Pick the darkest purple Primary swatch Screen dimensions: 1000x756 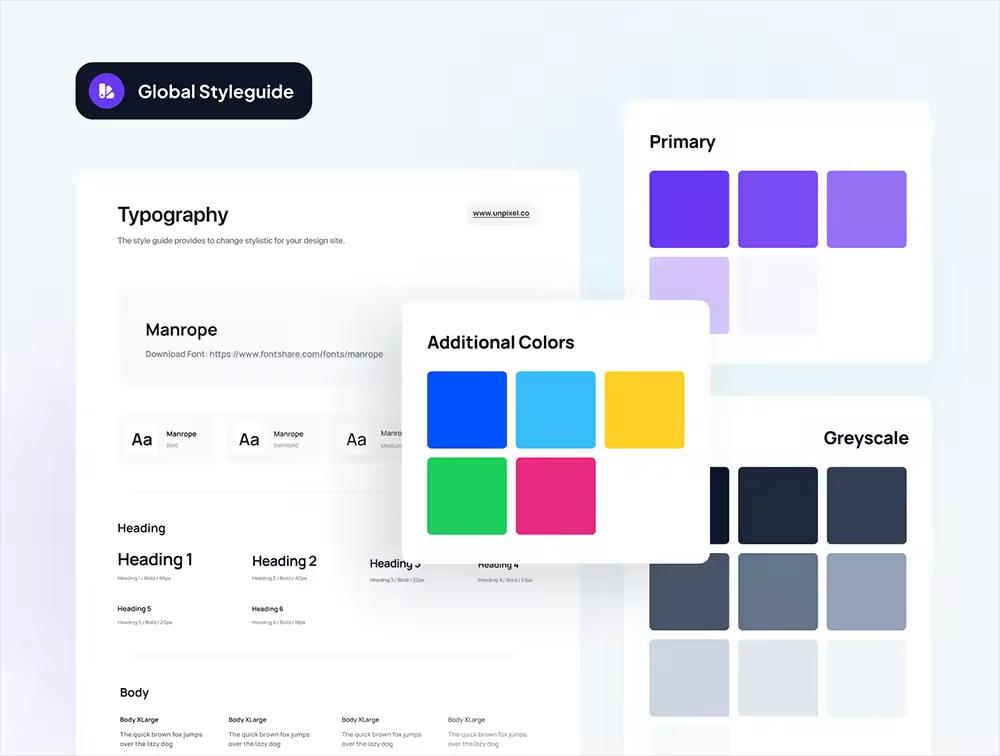click(689, 209)
